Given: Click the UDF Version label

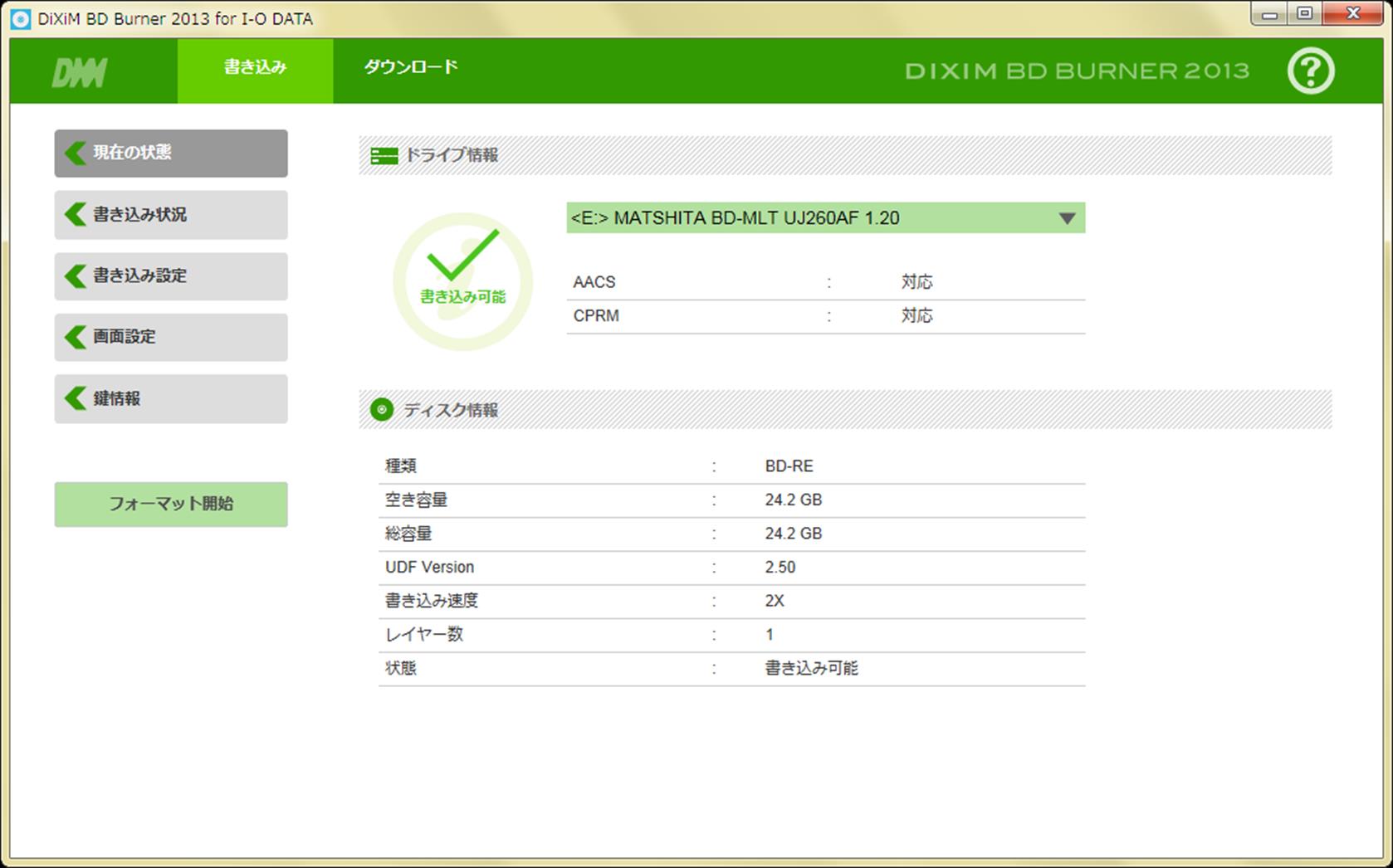Looking at the screenshot, I should [x=430, y=568].
